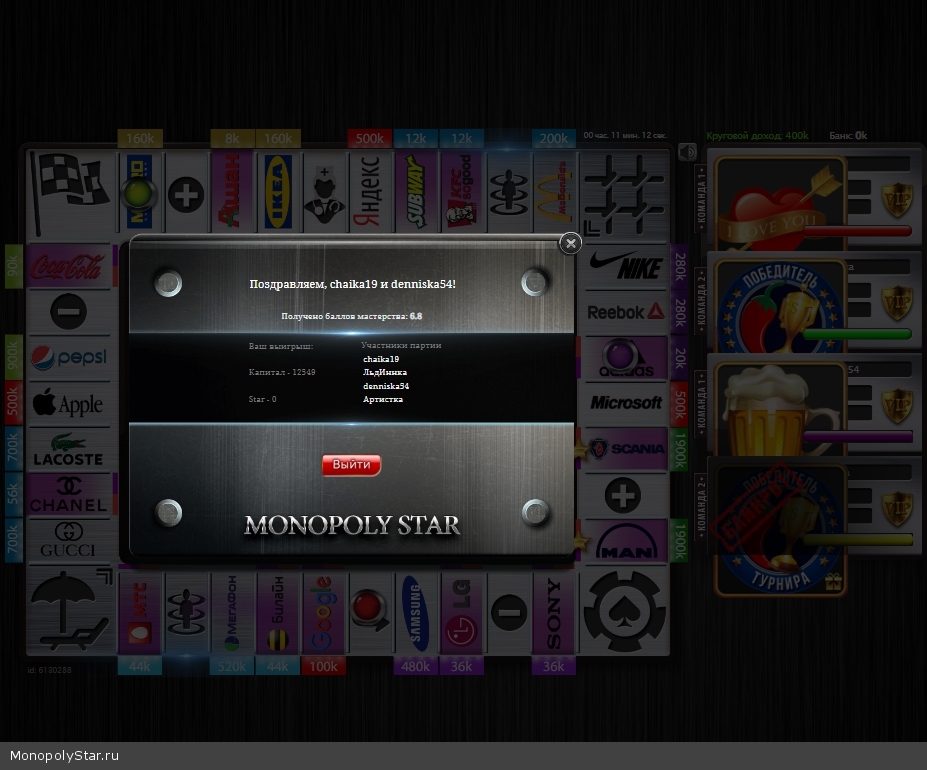Click the VIP badge on the beer card
The image size is (927, 770).
tap(897, 406)
